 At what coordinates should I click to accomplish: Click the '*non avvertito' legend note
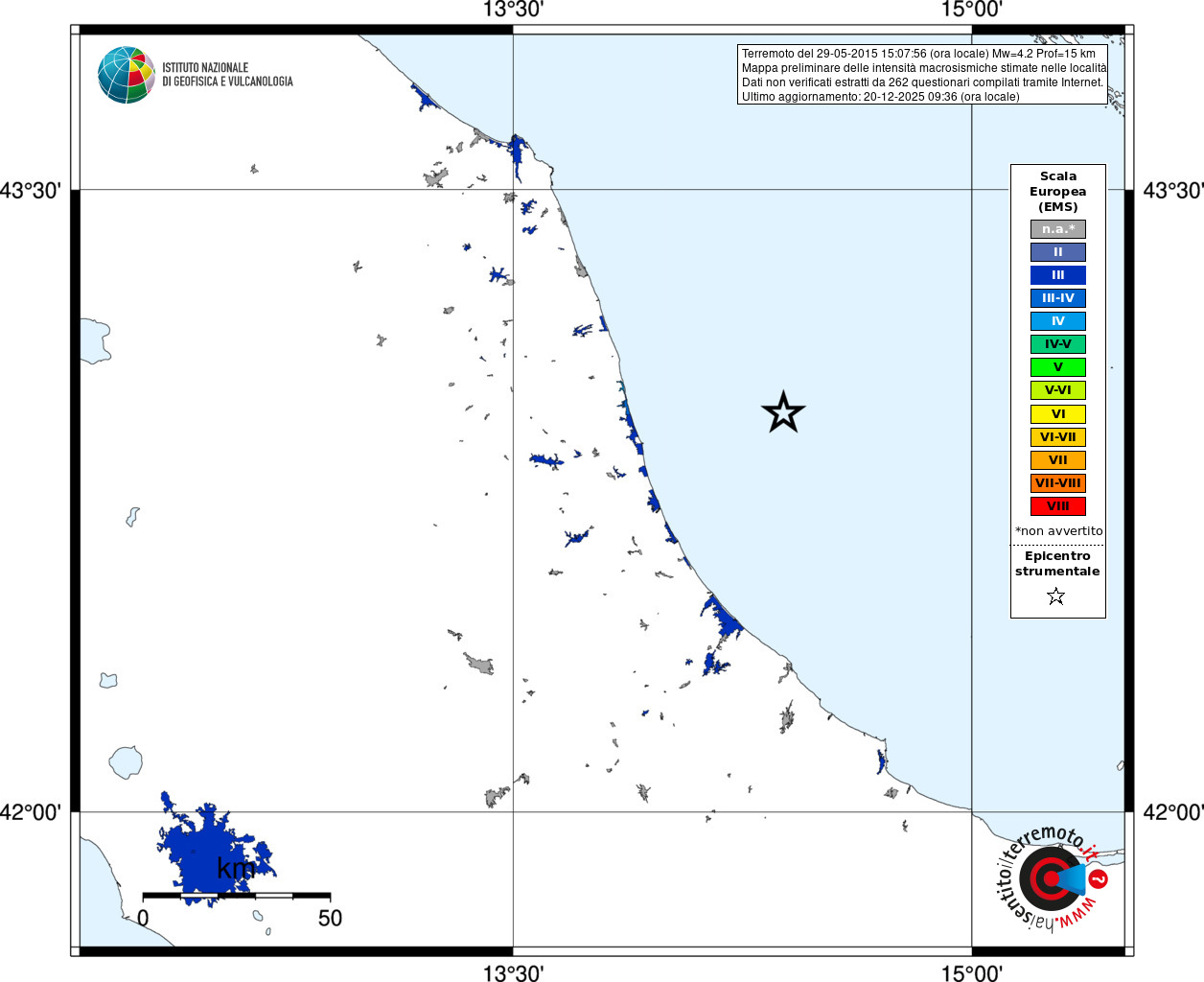[1058, 531]
